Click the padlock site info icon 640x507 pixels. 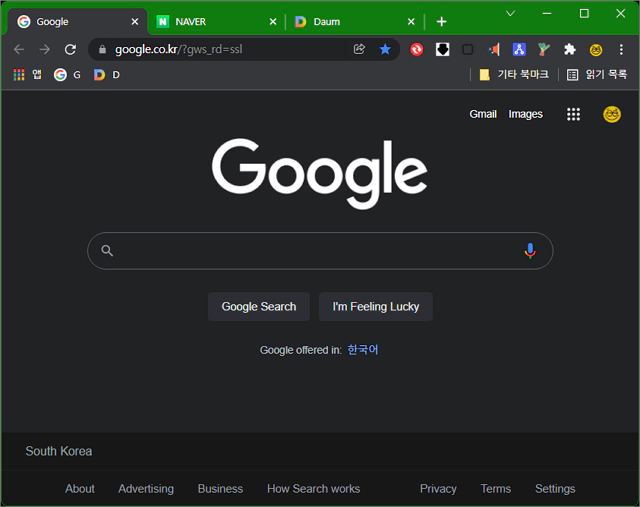click(102, 50)
